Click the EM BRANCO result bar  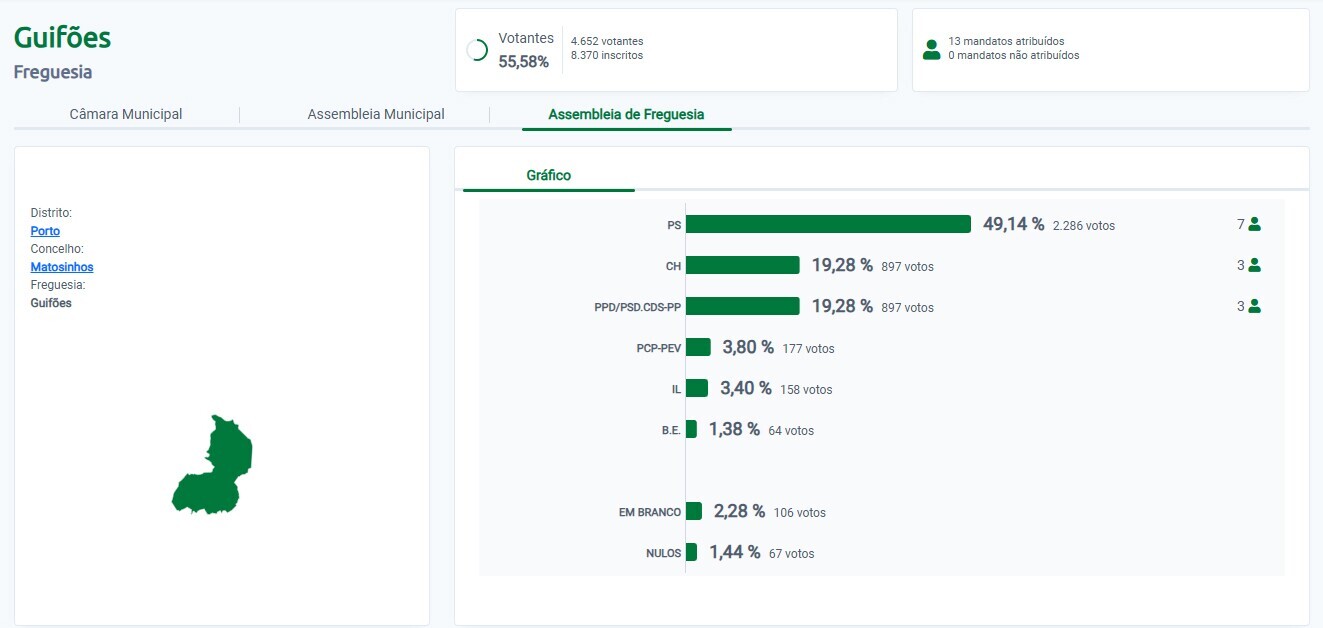pos(694,511)
